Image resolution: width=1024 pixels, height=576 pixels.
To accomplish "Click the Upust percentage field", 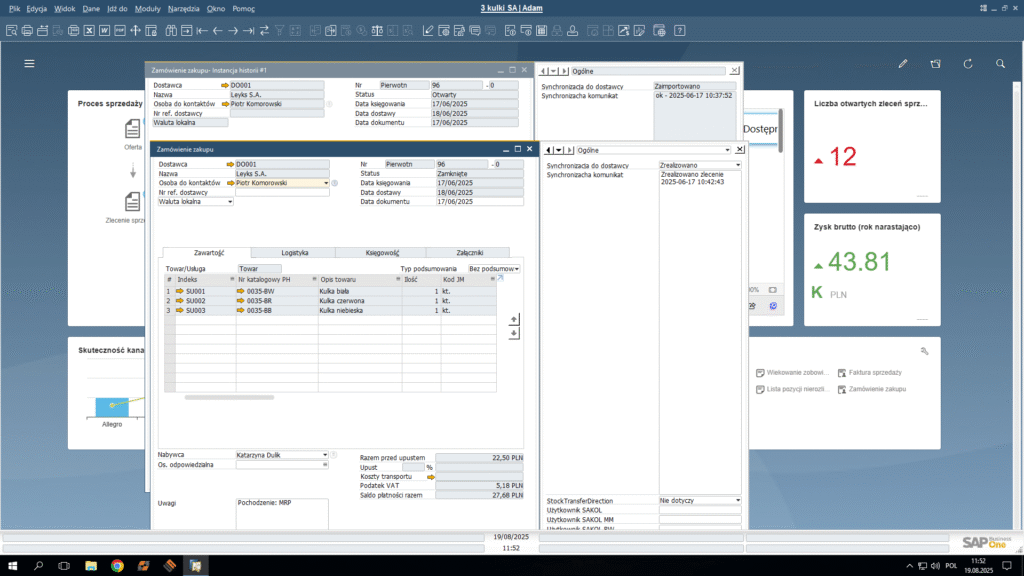I will [413, 468].
